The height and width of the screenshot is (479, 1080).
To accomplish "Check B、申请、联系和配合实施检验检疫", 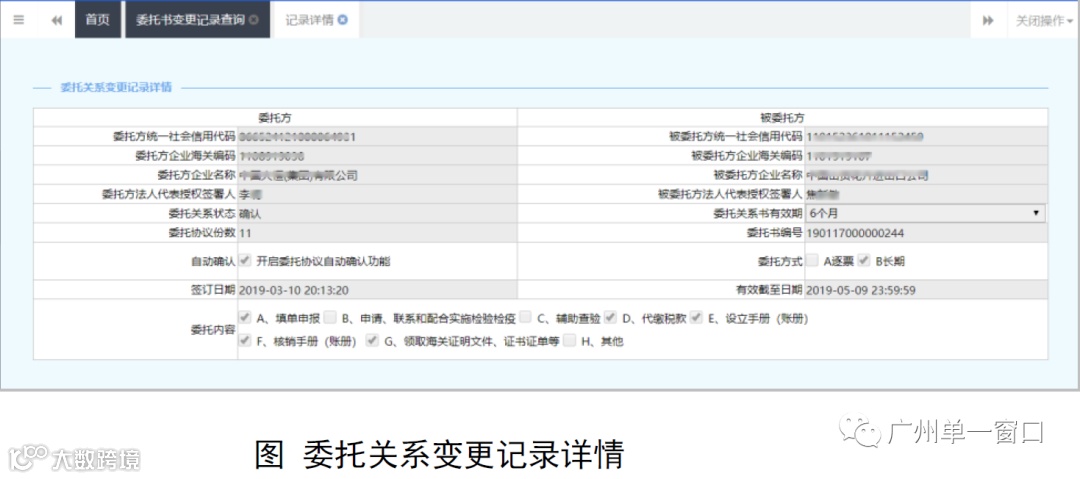I will (330, 318).
